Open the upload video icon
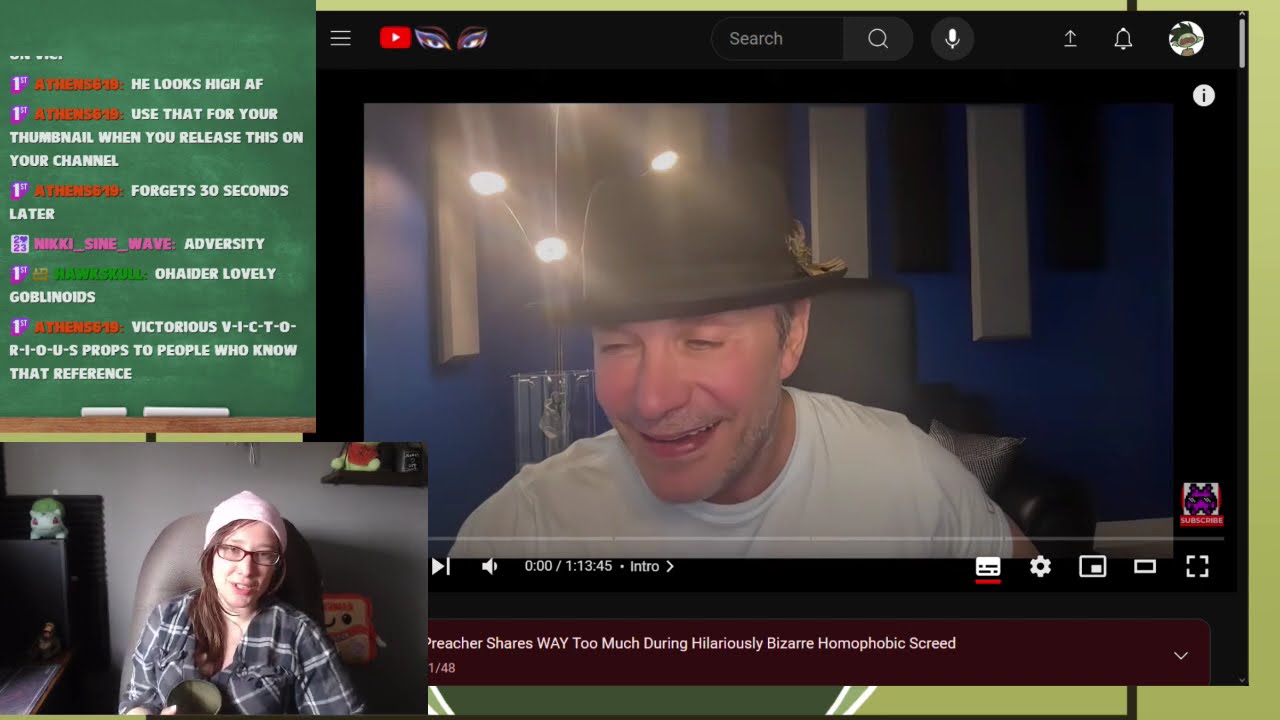Viewport: 1280px width, 720px height. tap(1070, 39)
